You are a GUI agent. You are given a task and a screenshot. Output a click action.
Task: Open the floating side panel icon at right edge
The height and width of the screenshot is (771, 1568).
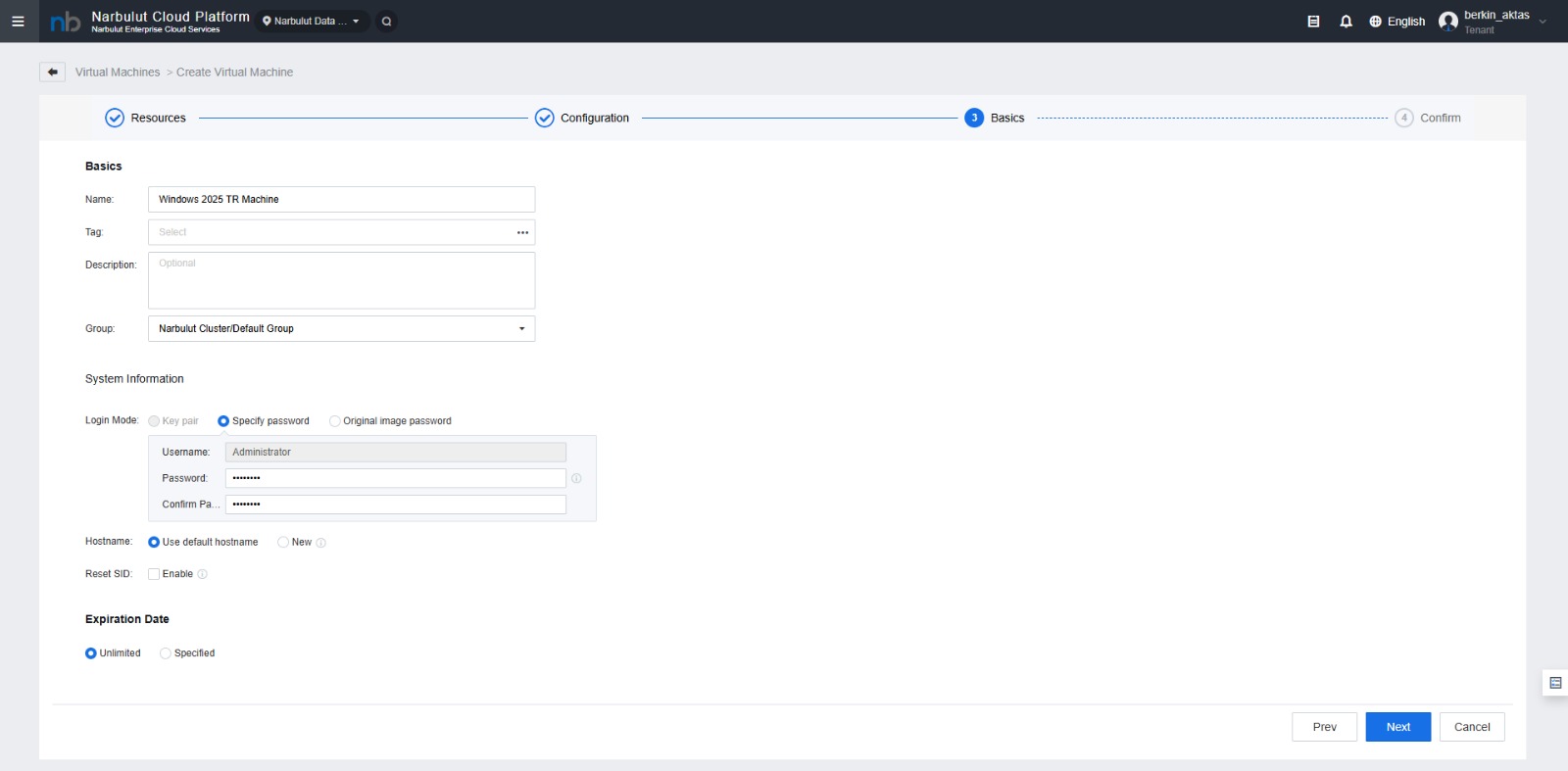(x=1554, y=683)
